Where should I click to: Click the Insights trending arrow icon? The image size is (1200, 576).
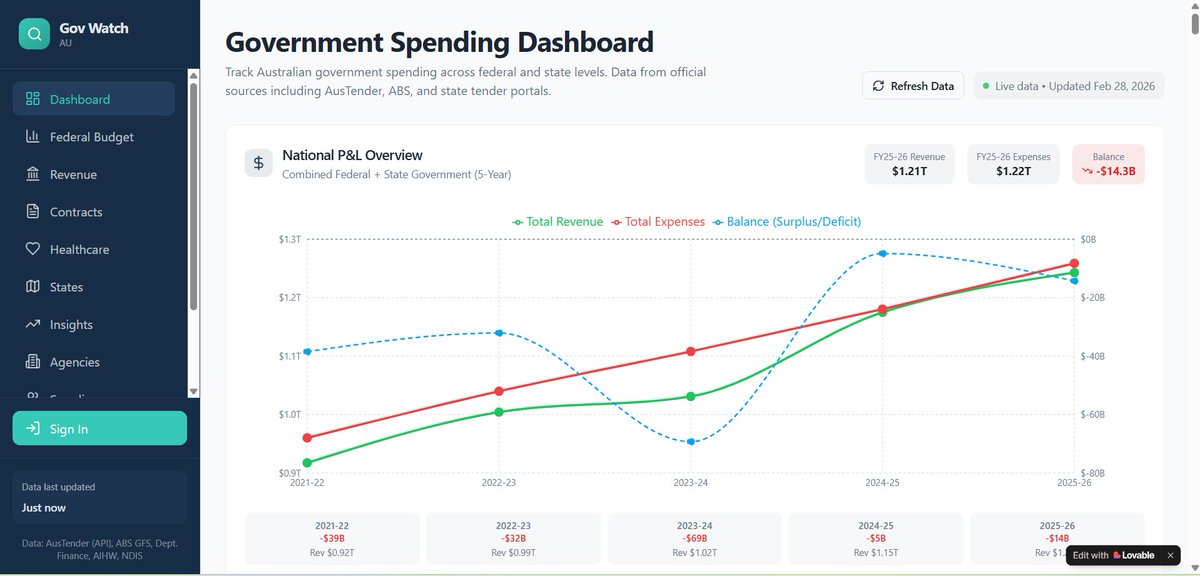[x=32, y=324]
